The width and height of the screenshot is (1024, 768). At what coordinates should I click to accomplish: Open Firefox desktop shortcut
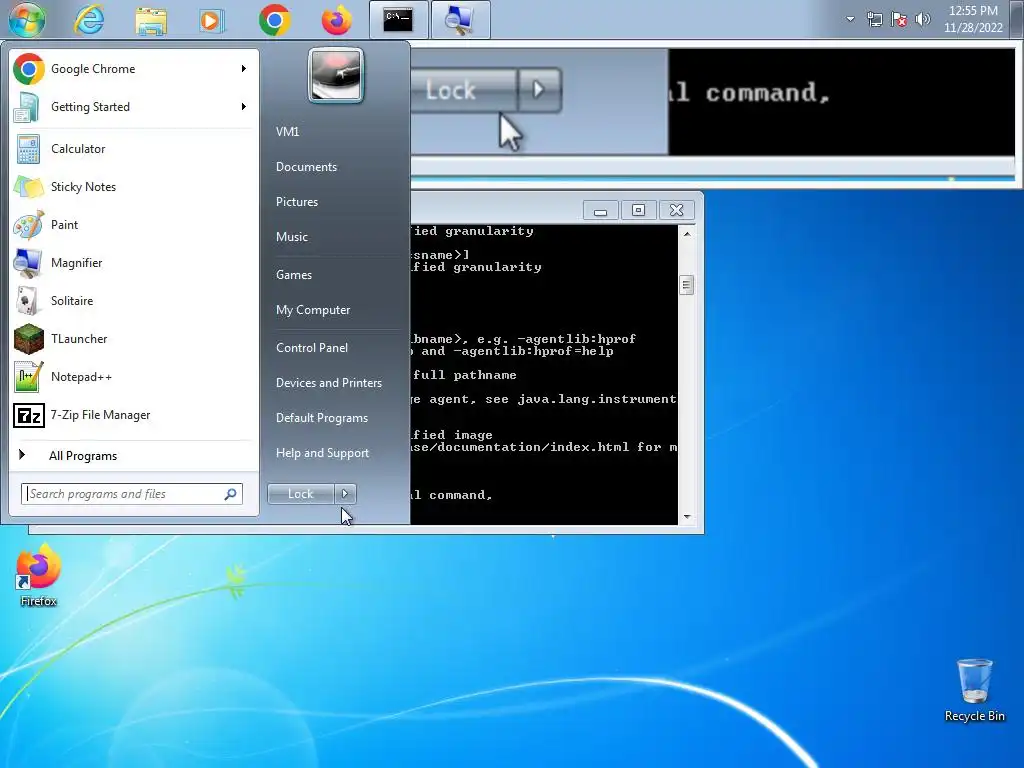pyautogui.click(x=39, y=576)
